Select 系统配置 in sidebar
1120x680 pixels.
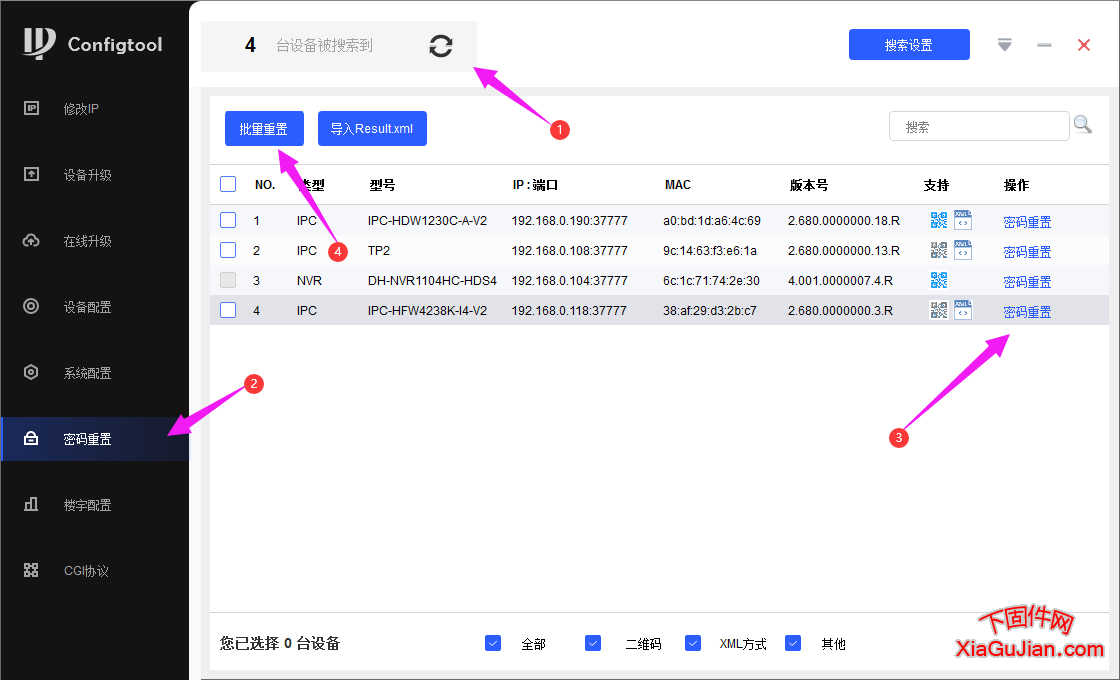pyautogui.click(x=87, y=373)
